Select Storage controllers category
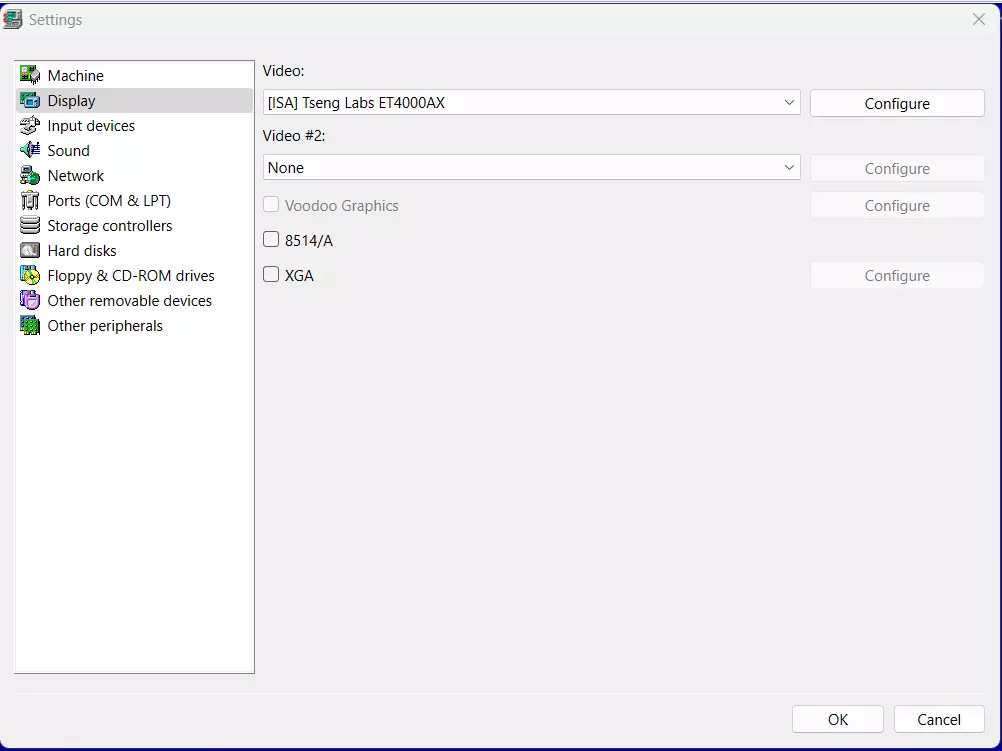Image resolution: width=1002 pixels, height=751 pixels. coord(134,225)
